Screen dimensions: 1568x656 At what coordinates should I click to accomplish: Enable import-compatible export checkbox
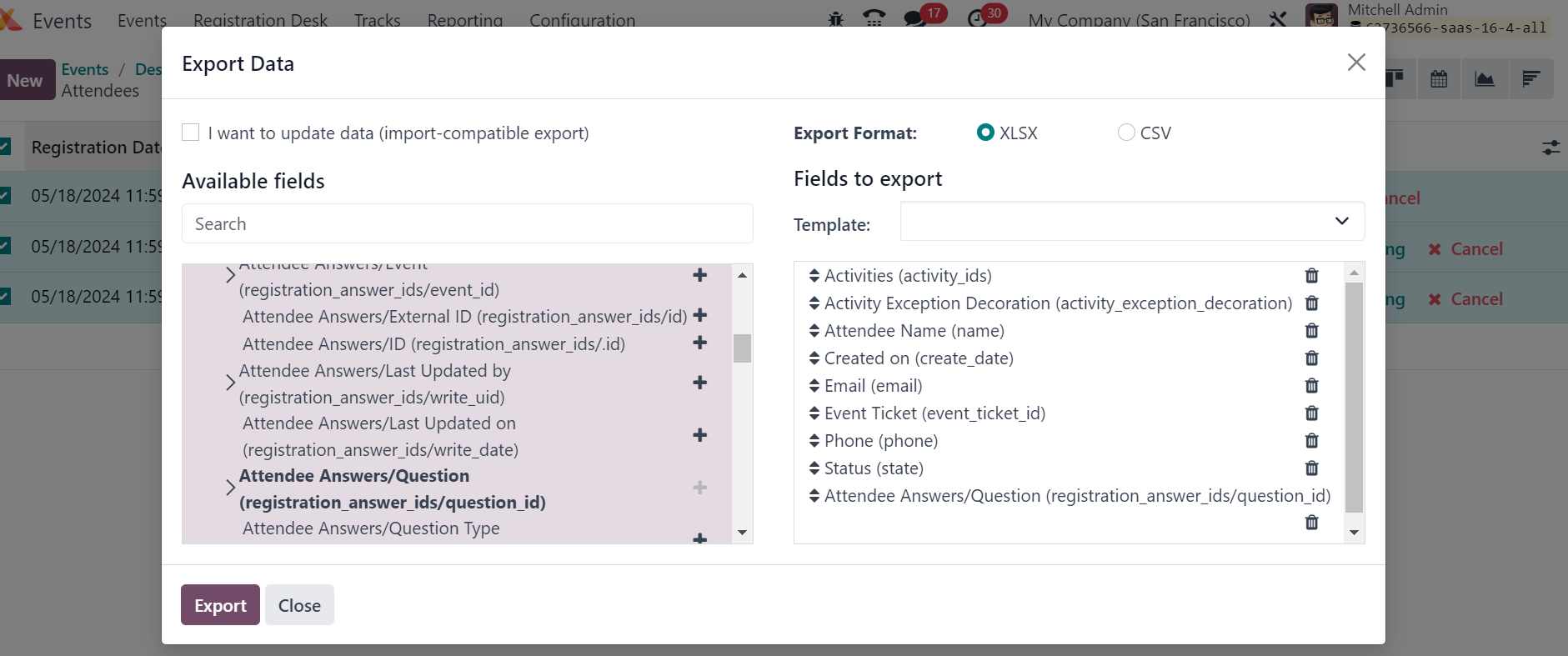pyautogui.click(x=191, y=133)
